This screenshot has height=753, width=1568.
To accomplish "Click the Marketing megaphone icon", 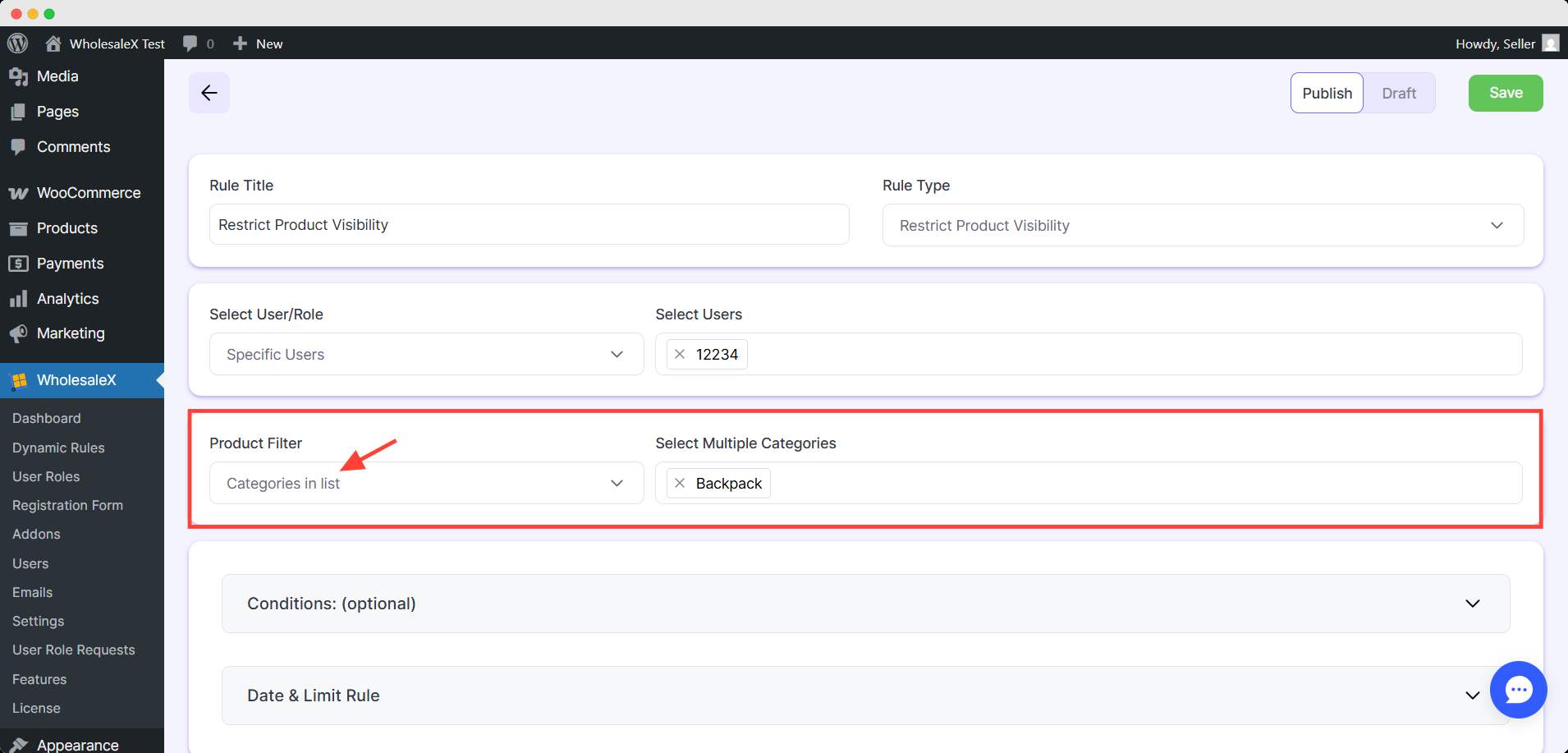I will click(18, 333).
